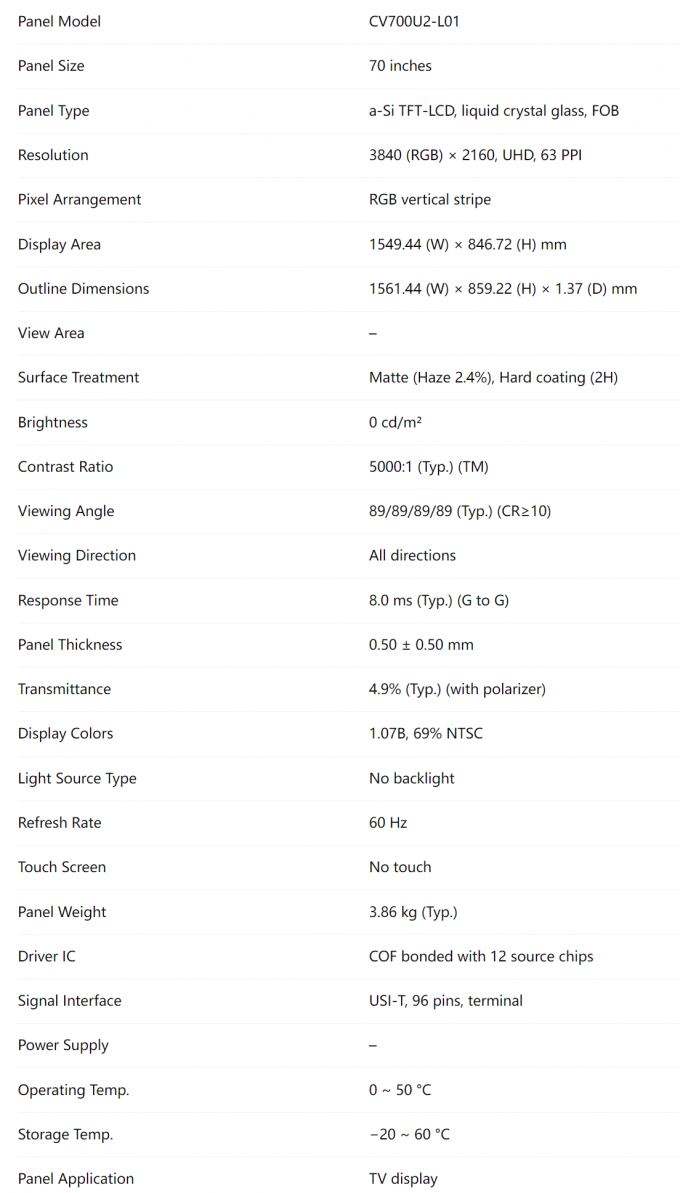
Task: Select the Panel Size label
Action: tap(51, 66)
